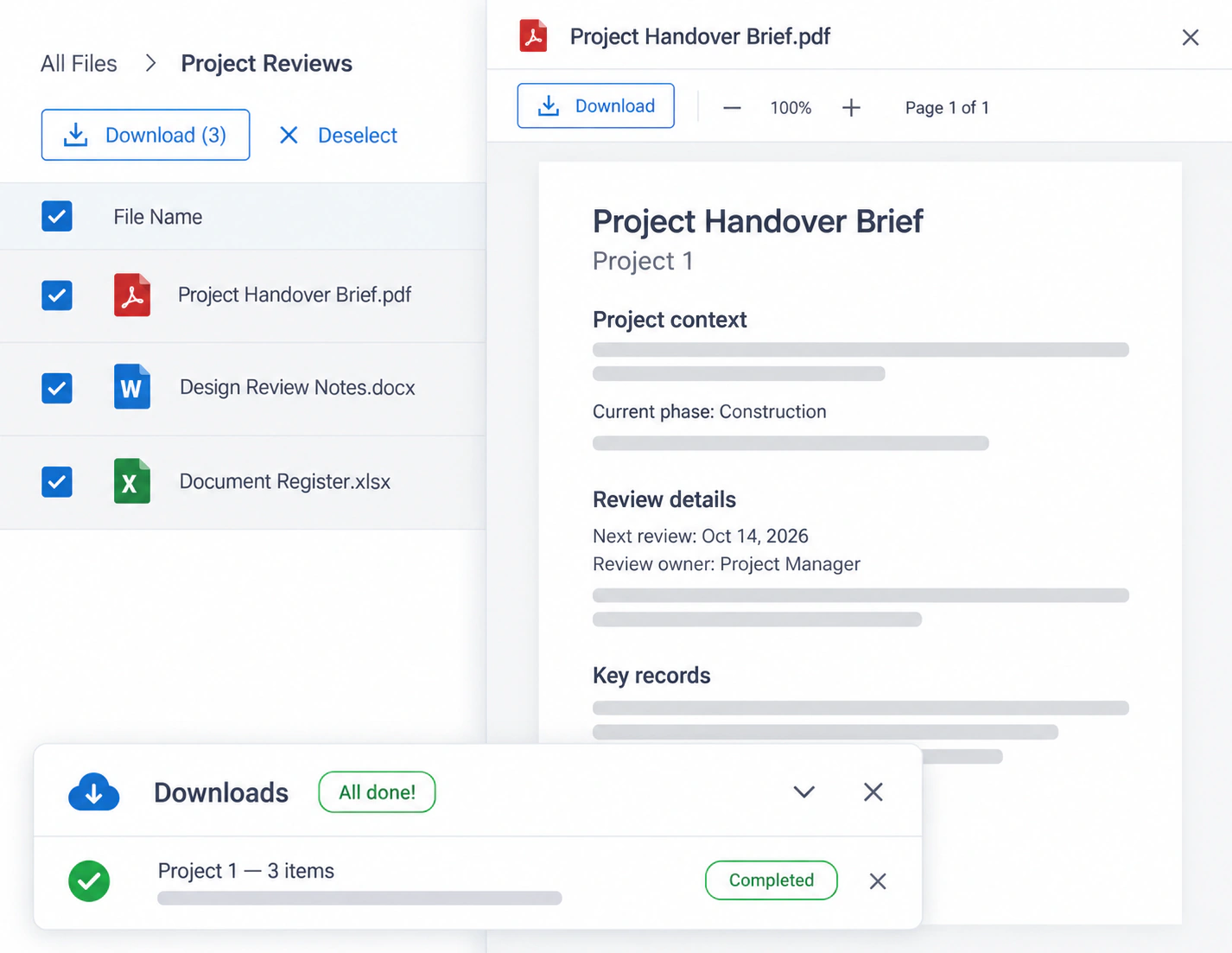
Task: Click the 100% zoom level value
Action: tap(791, 108)
